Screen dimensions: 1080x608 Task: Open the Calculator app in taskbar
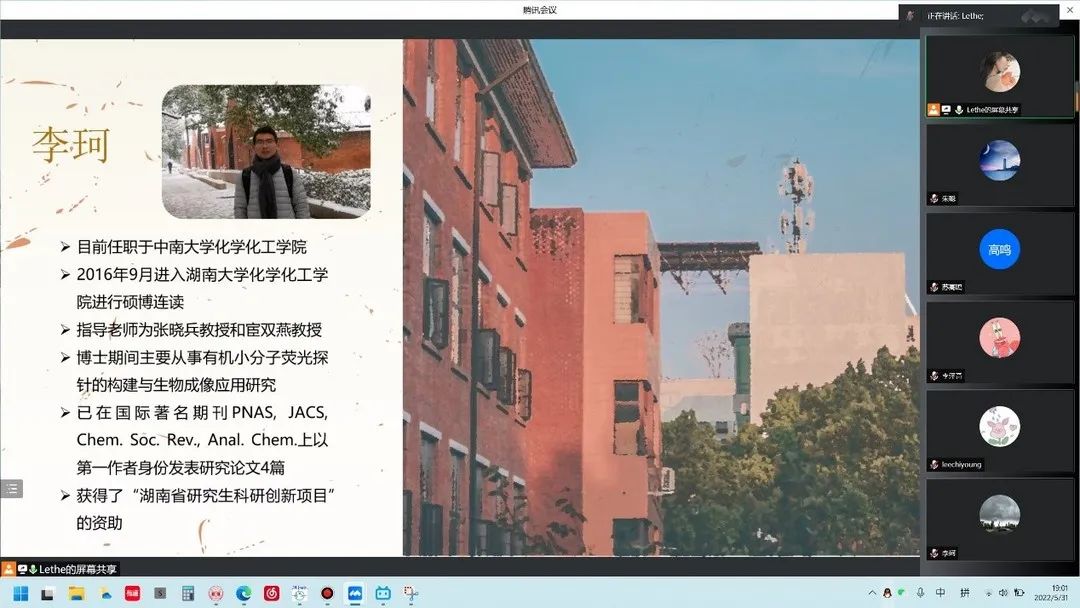click(x=187, y=593)
